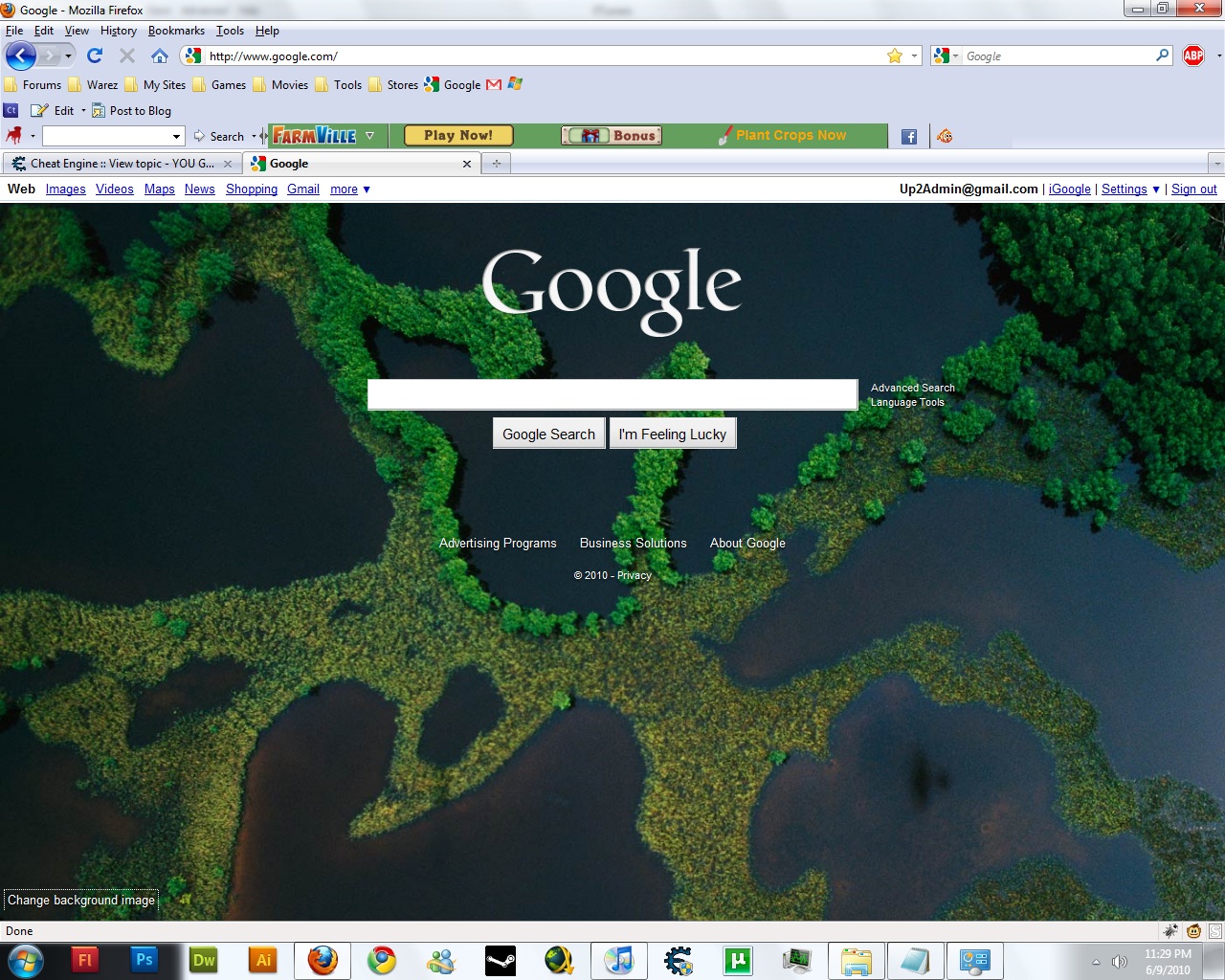This screenshot has width=1225, height=980.
Task: Switch to the Cheat Engine tab
Action: 121,164
